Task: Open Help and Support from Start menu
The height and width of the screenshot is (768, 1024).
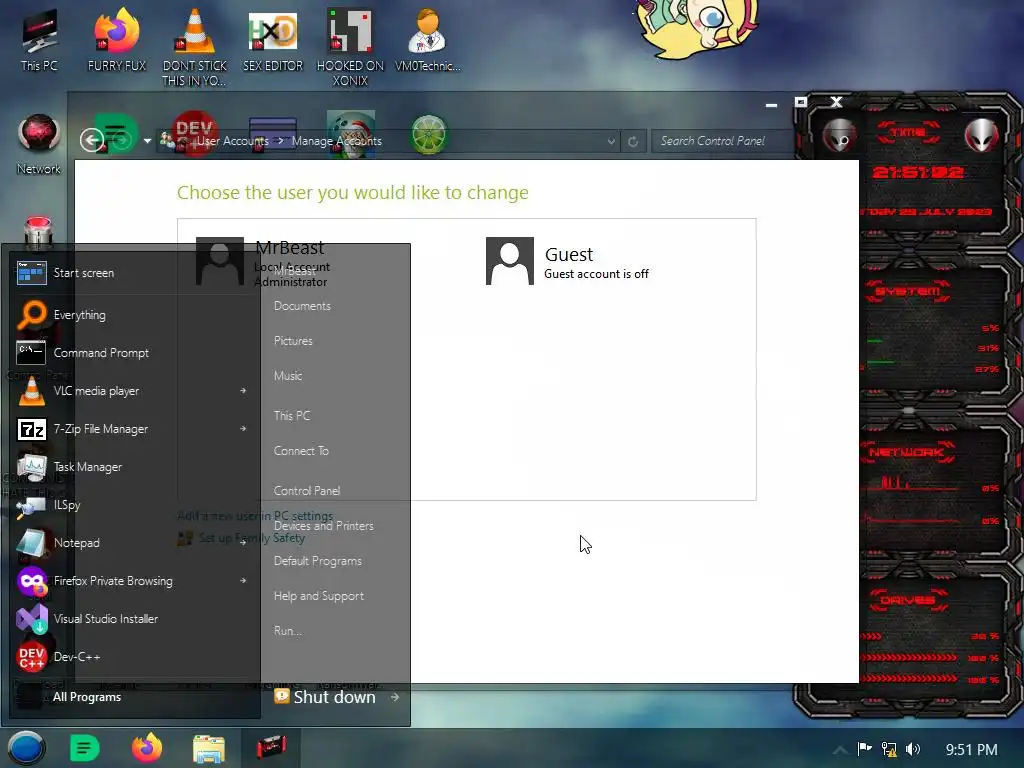Action: click(319, 596)
